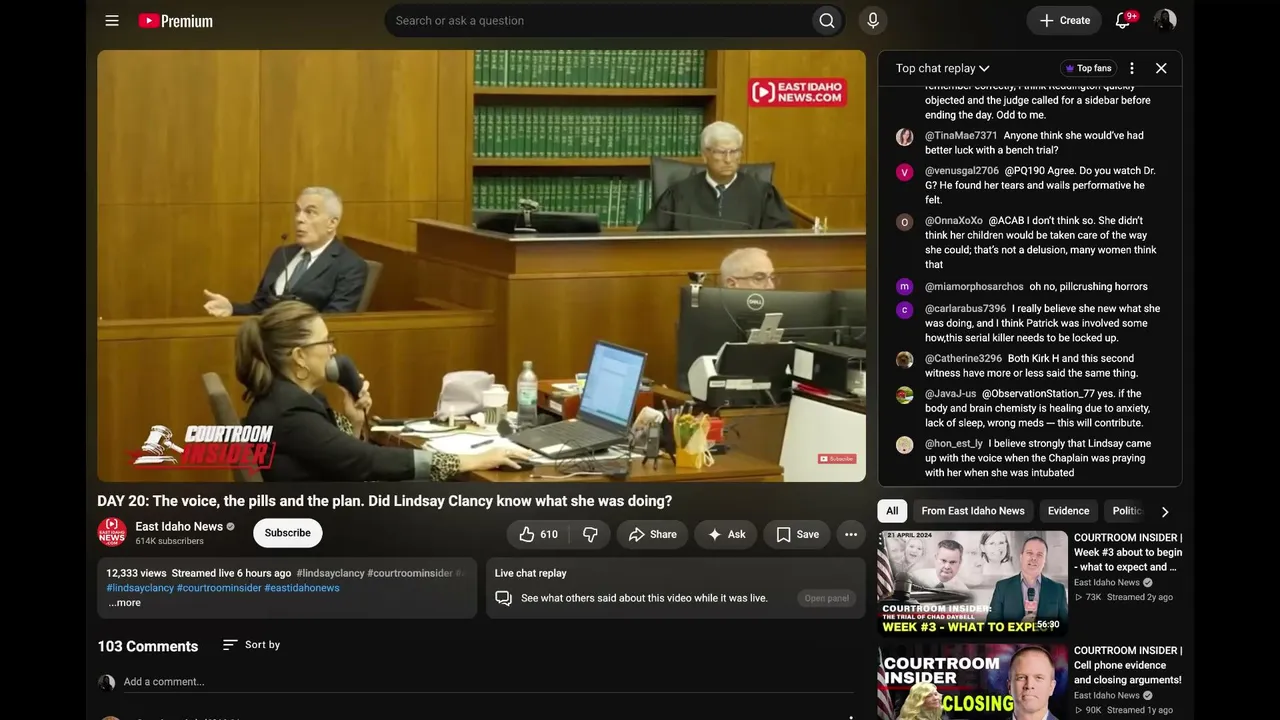Click @TinaMae7371 username in chat
The image size is (1280, 720).
pos(961,136)
